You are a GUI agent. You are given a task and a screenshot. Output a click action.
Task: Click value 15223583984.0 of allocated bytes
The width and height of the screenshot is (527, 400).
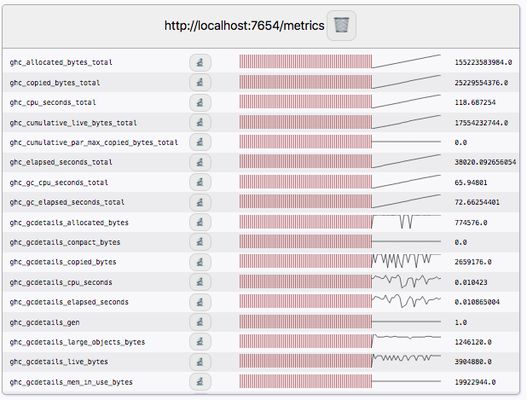point(483,62)
